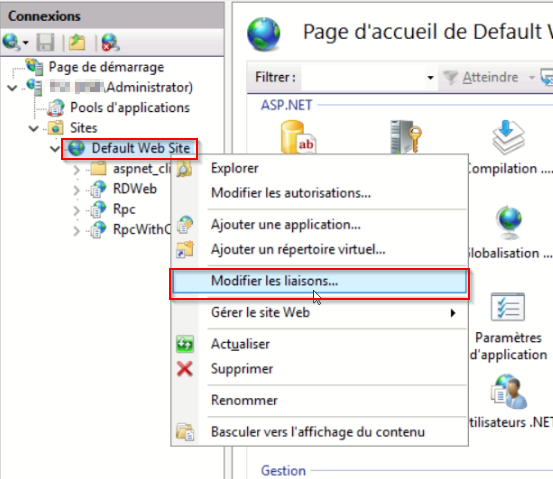Expand the RpcWithCert node
Image resolution: width=553 pixels, height=479 pixels.
(77, 231)
